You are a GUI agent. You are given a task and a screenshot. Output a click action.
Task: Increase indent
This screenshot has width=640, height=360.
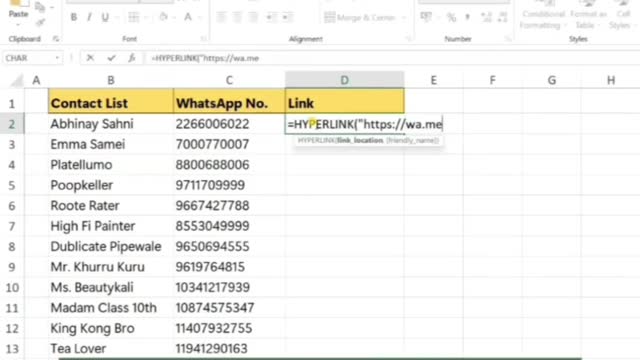(287, 17)
